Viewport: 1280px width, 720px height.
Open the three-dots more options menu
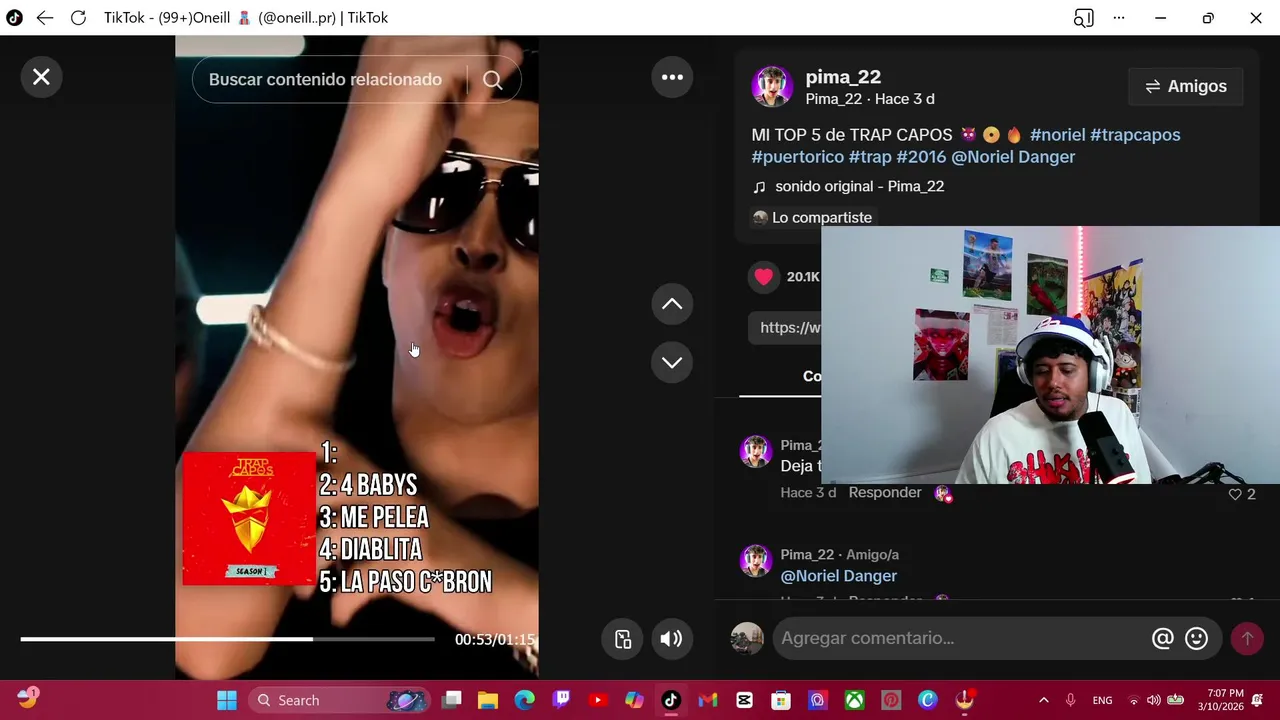[x=672, y=77]
